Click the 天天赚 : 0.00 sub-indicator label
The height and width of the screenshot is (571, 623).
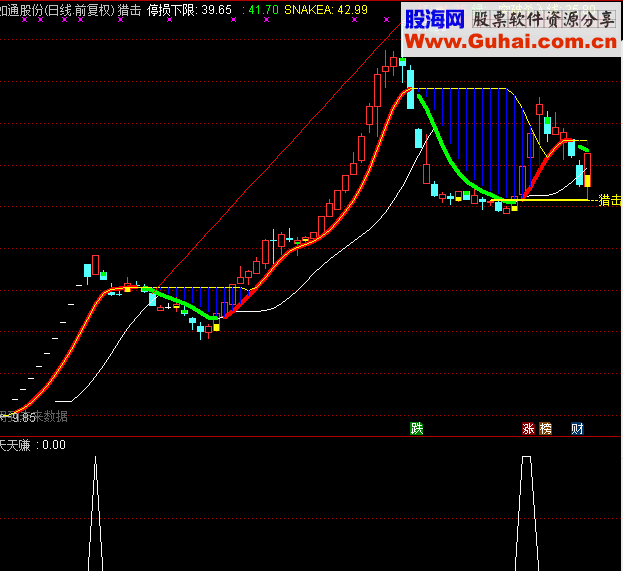[x=33, y=445]
